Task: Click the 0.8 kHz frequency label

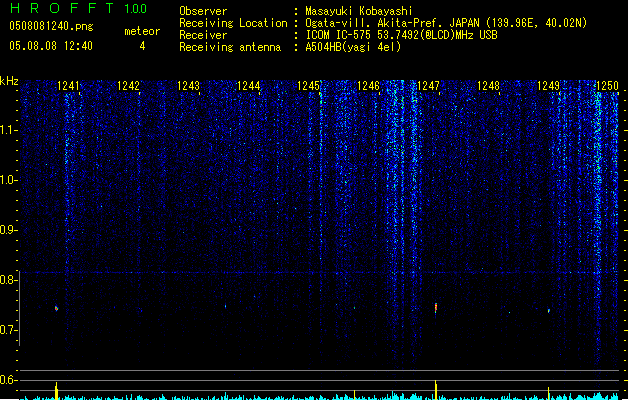Action: (9, 280)
